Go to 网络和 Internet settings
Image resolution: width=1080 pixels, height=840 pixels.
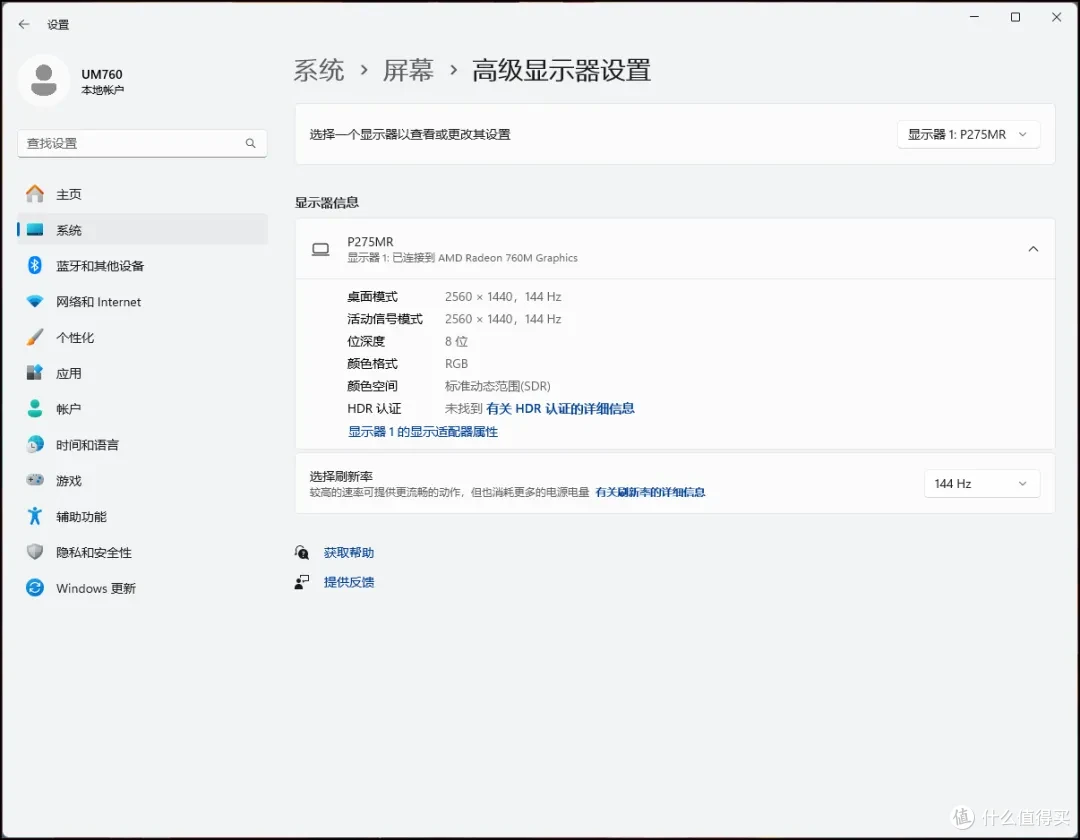[143, 302]
